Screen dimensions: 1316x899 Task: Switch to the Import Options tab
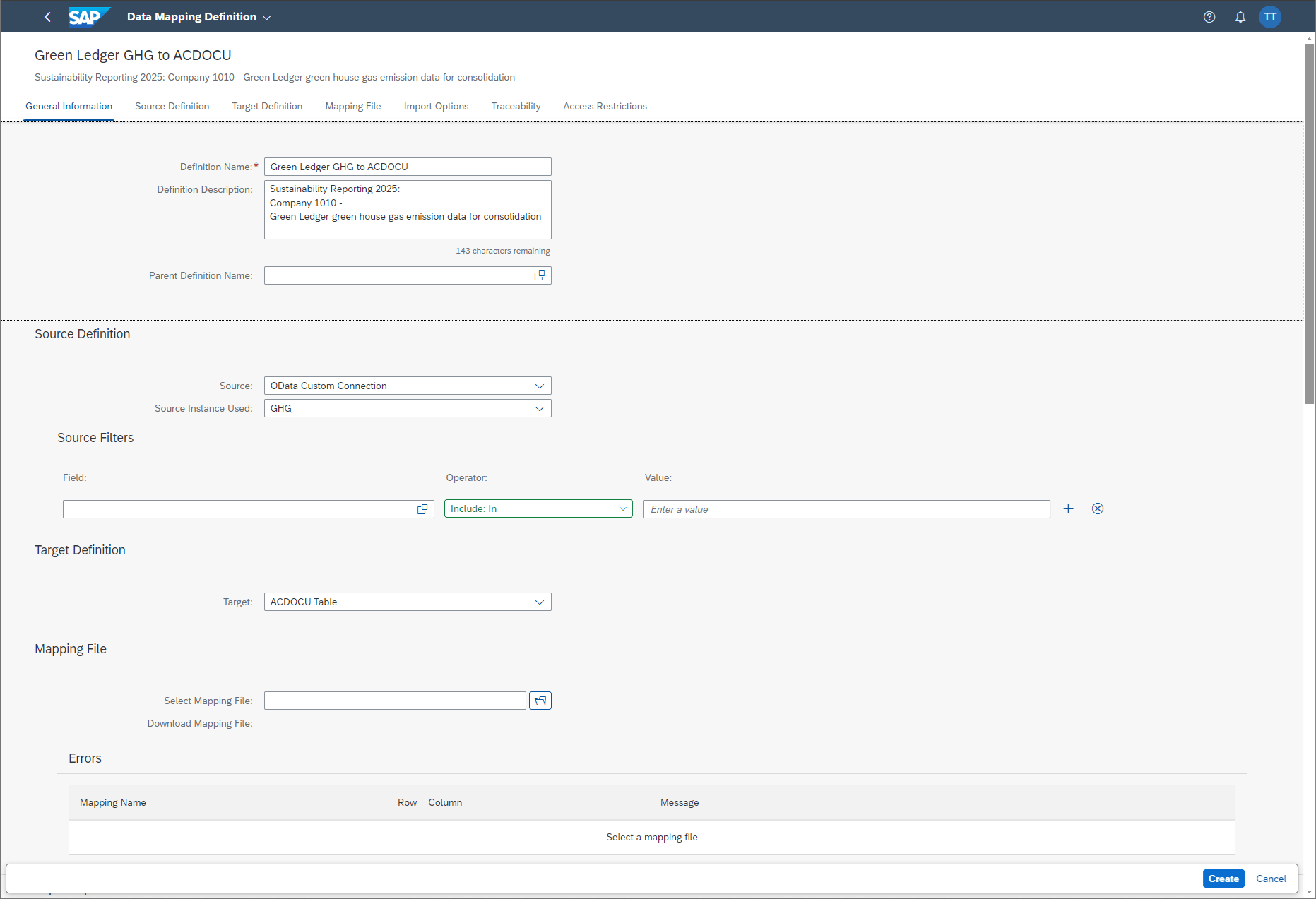pyautogui.click(x=436, y=106)
